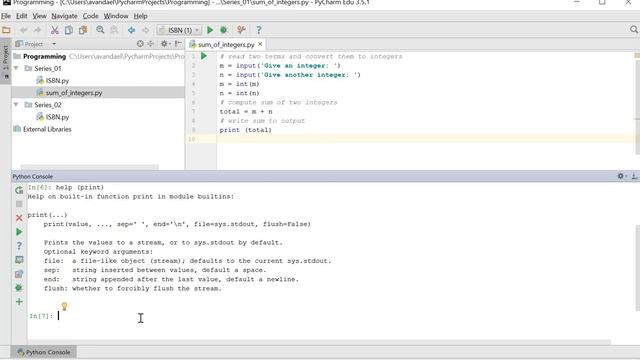Click the show variables icon in console
Screen dimensions: 640x360
coord(19,260)
